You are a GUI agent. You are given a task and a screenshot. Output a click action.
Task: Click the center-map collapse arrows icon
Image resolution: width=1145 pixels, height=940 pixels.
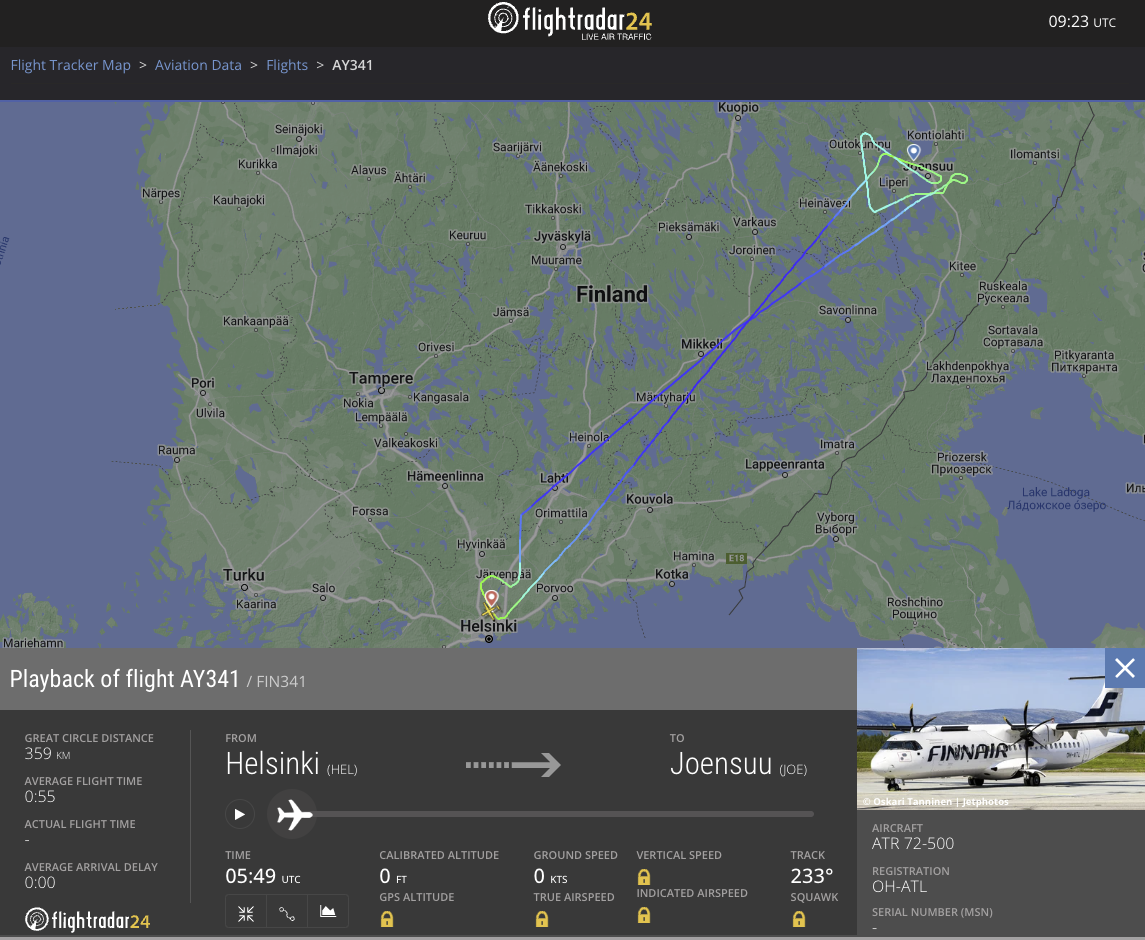click(x=246, y=913)
